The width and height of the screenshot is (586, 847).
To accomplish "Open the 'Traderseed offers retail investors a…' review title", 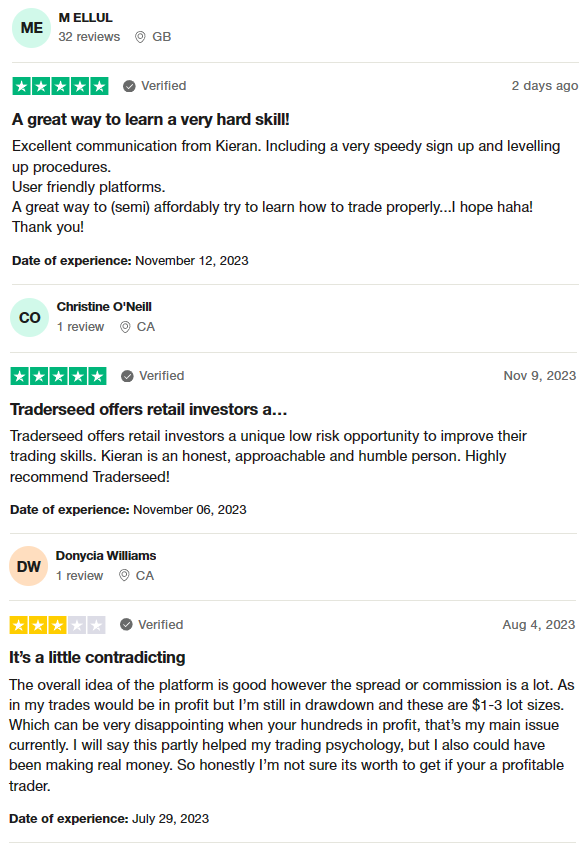I will [149, 409].
